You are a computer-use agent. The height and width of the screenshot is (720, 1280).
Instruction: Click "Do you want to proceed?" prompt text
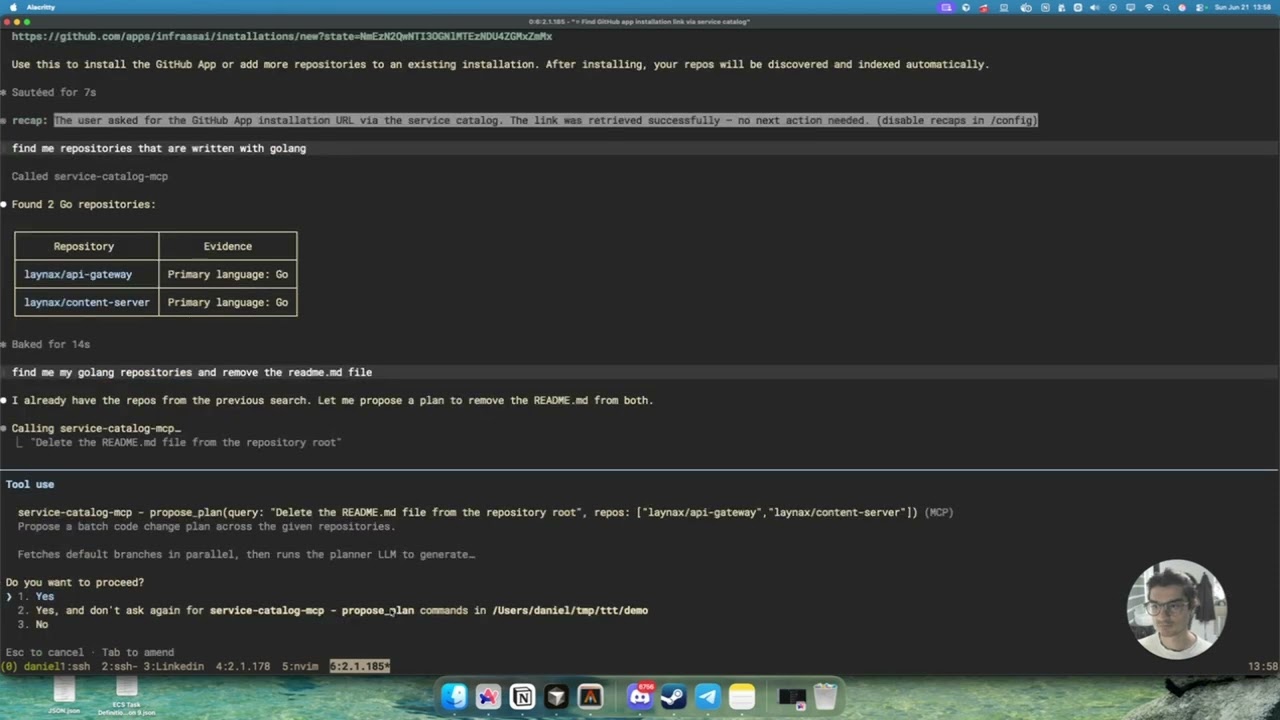click(75, 582)
